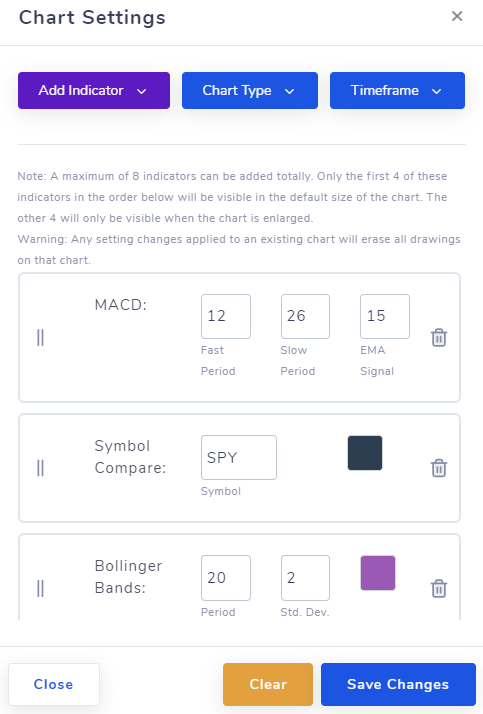Click the SPY symbol input field
The height and width of the screenshot is (714, 483).
239,457
